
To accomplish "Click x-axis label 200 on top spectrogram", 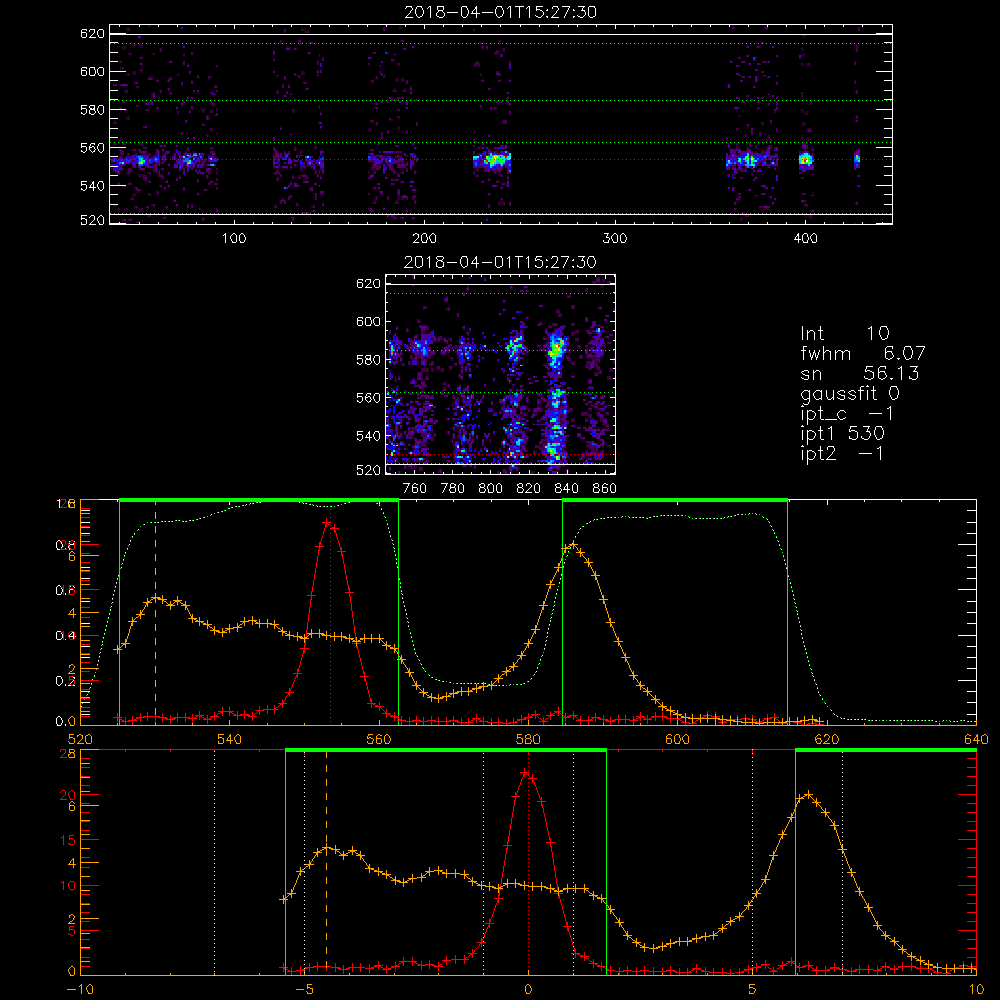I will pyautogui.click(x=424, y=239).
